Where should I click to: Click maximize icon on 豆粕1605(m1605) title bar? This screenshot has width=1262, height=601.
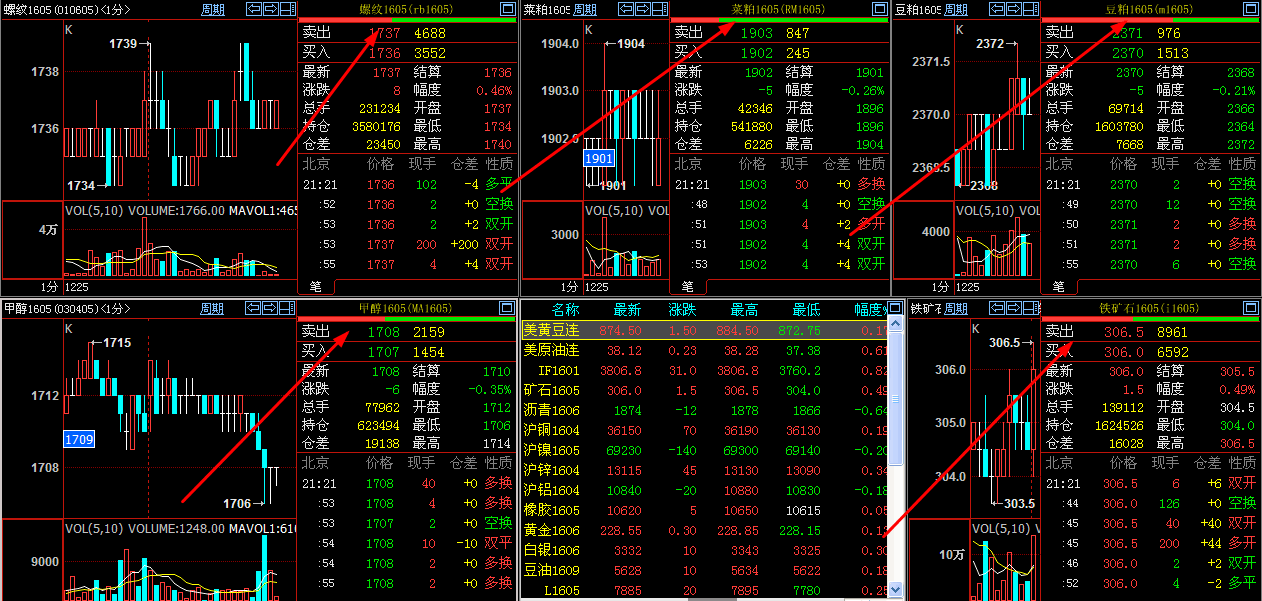click(x=1250, y=9)
